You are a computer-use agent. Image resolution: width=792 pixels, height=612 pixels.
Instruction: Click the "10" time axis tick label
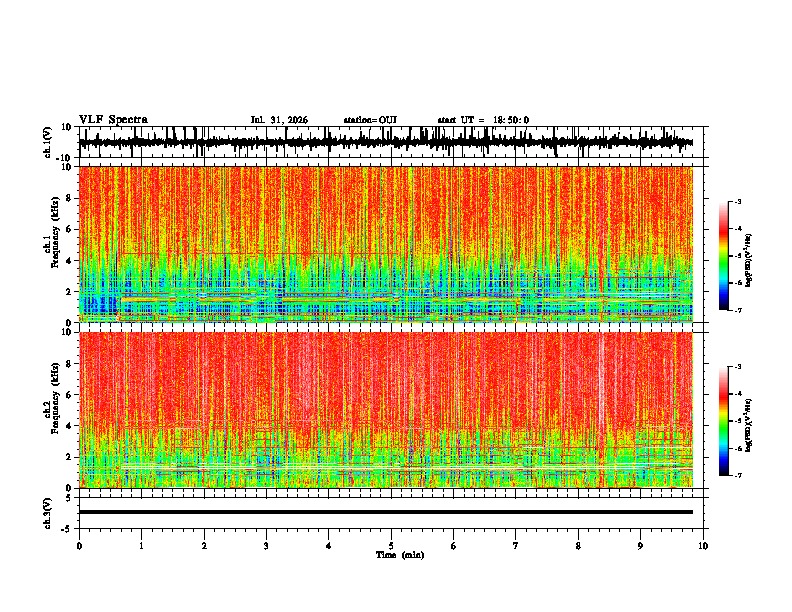[703, 546]
